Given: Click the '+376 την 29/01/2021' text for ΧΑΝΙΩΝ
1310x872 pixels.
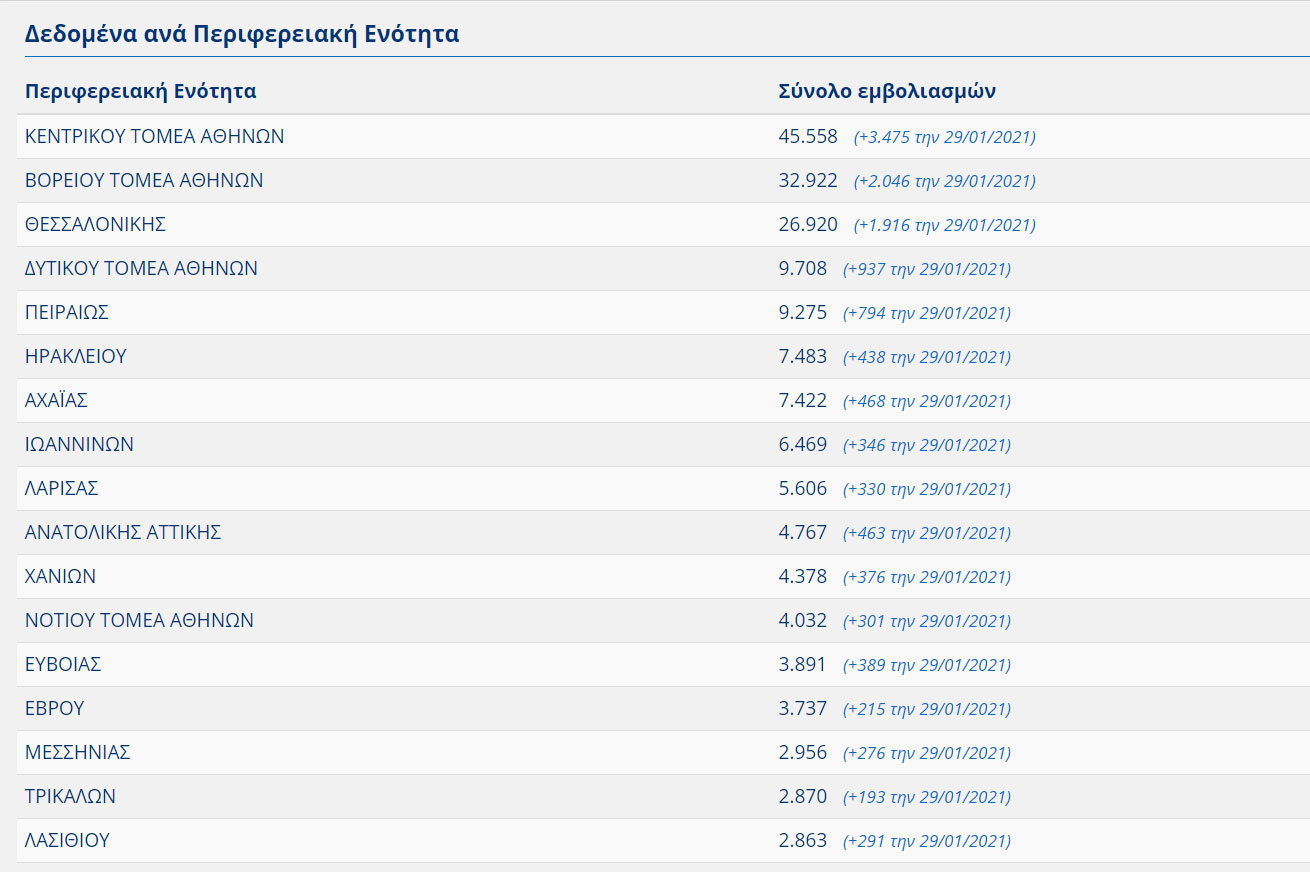Looking at the screenshot, I should click(926, 578).
